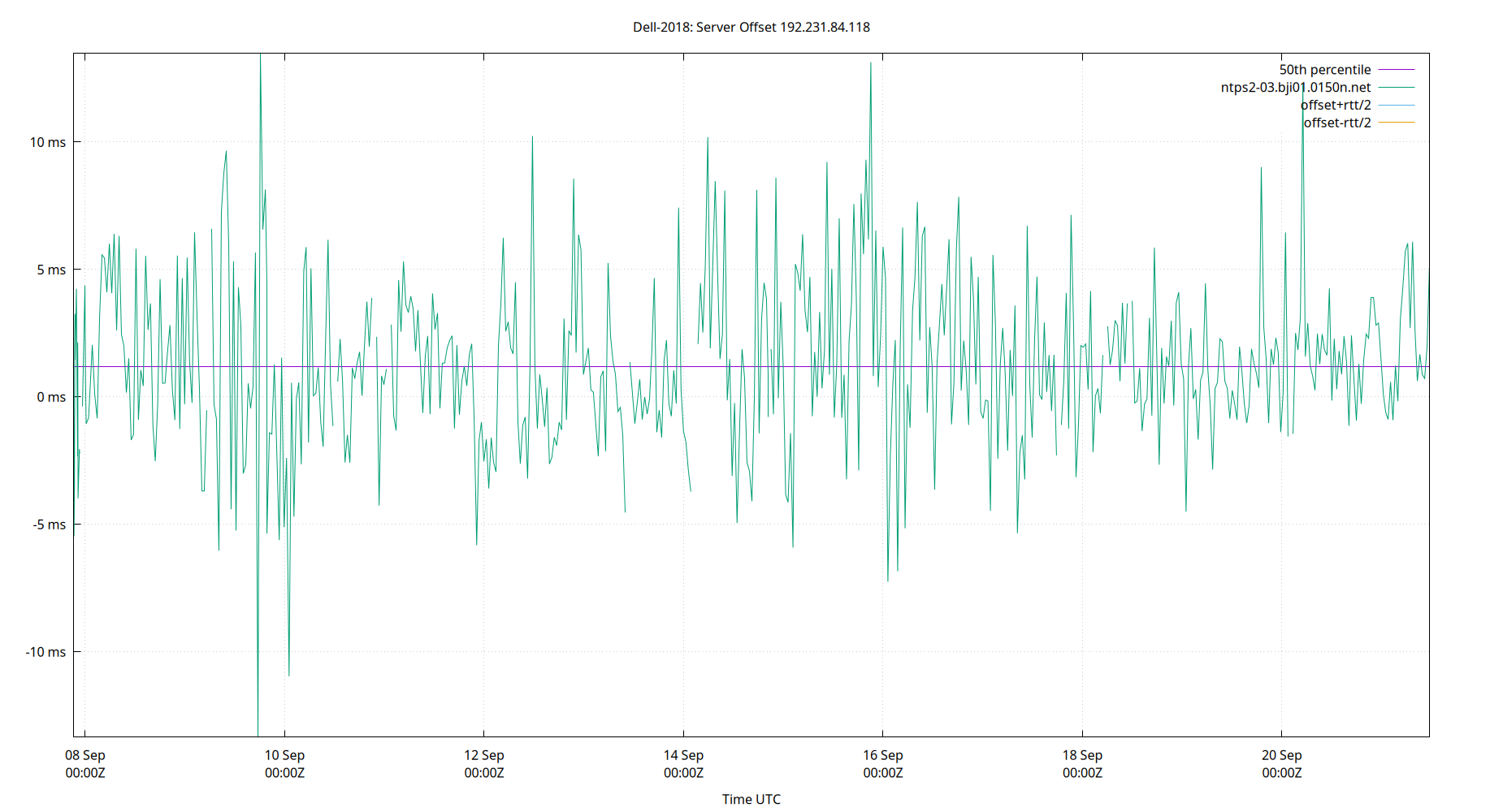Click the '10 ms' y-axis label

(48, 142)
